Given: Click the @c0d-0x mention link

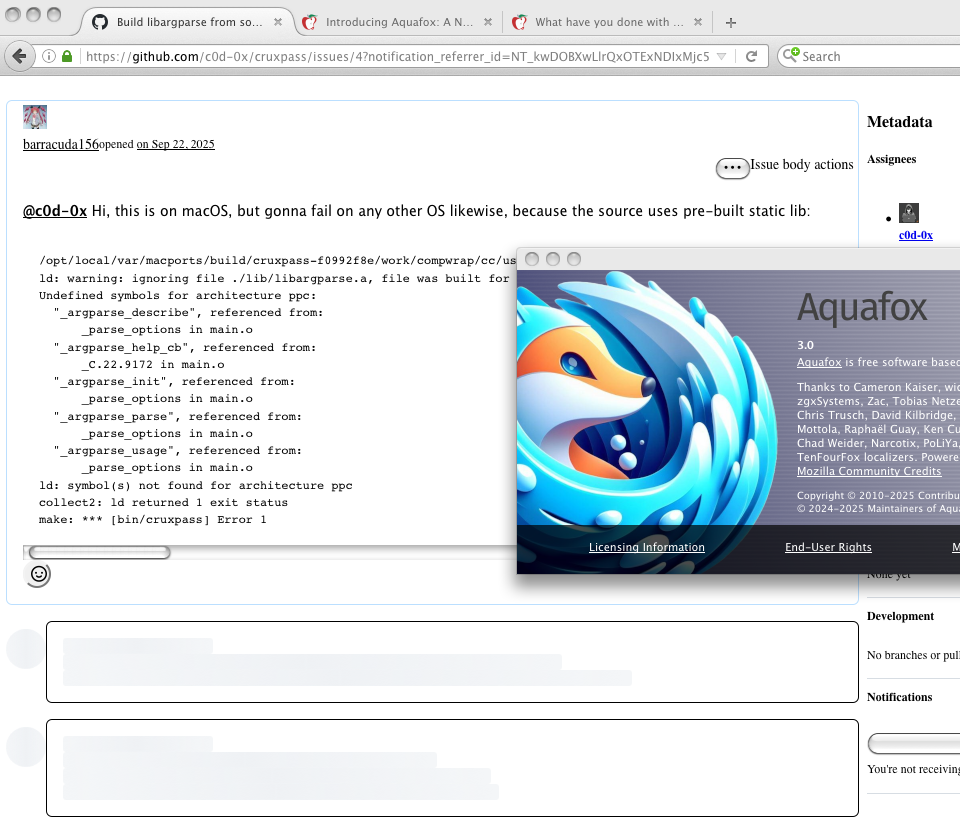Looking at the screenshot, I should (55, 211).
